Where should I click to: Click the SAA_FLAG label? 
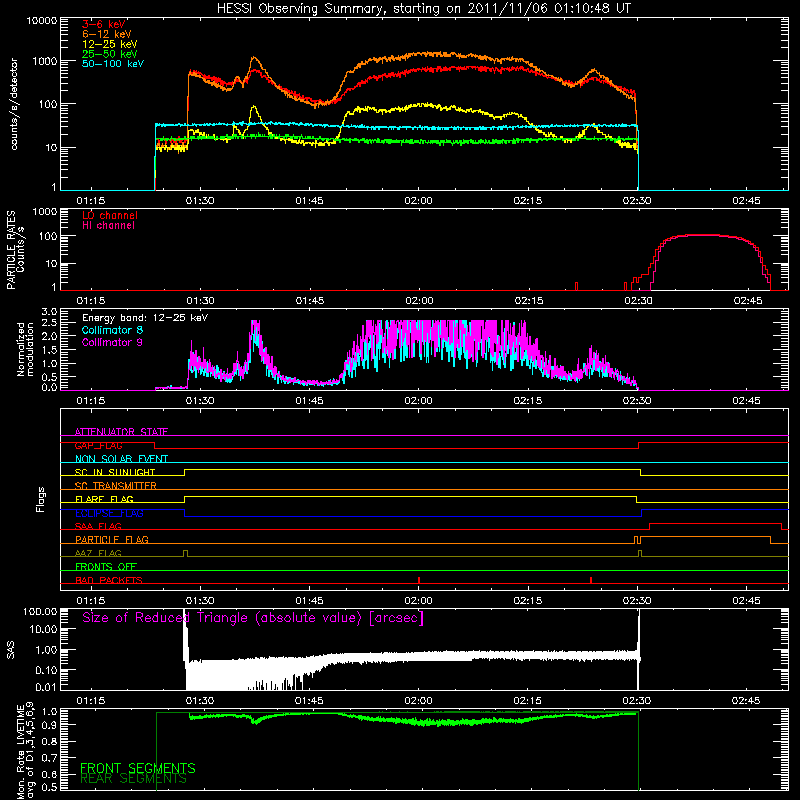[98, 526]
